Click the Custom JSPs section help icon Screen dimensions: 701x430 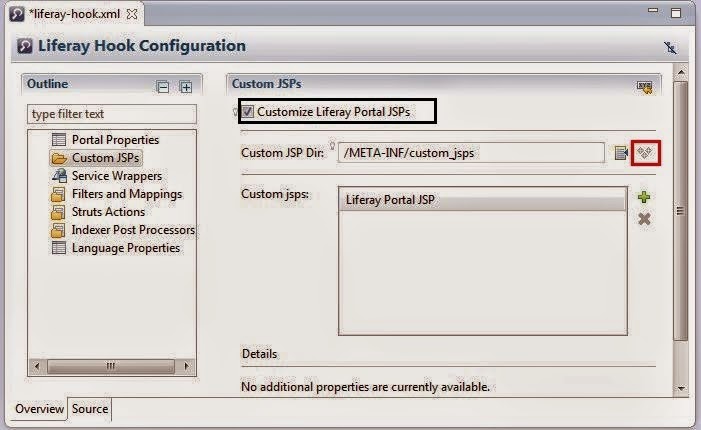644,86
